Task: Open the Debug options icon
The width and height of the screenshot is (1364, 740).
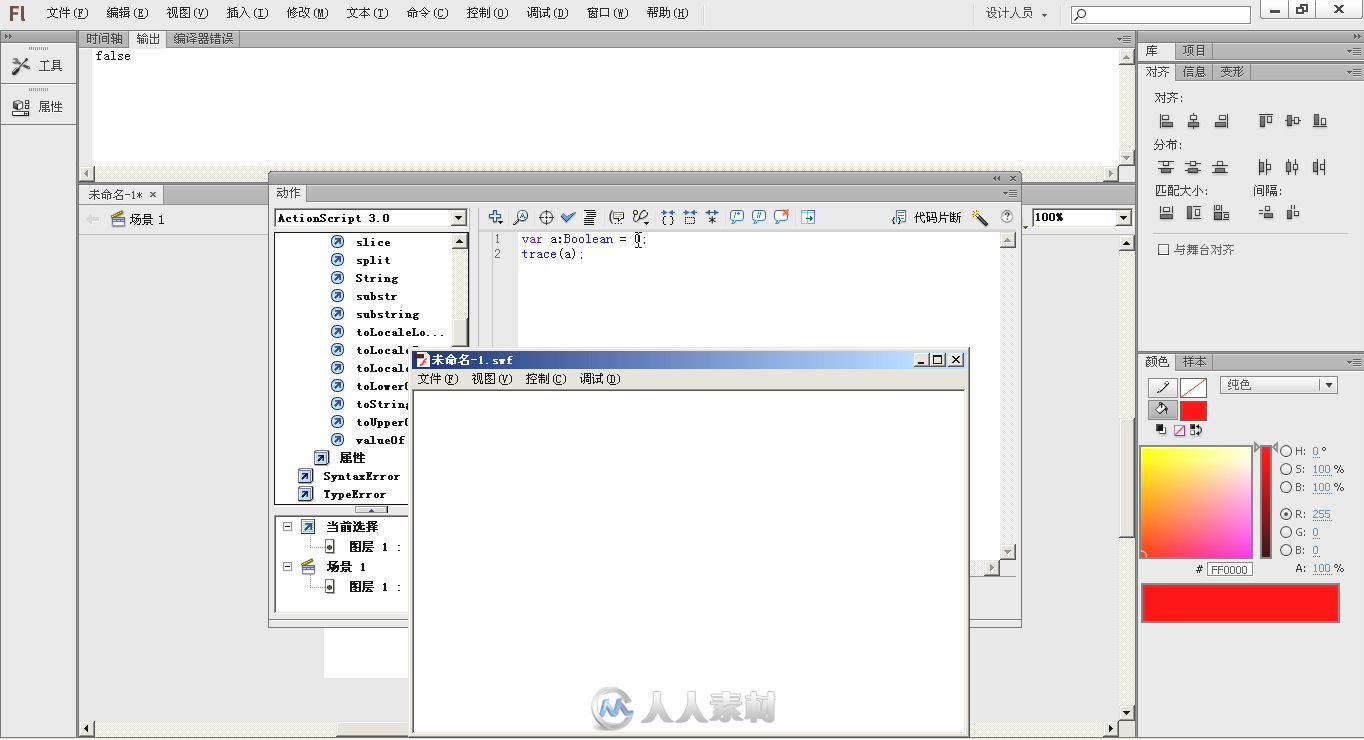Action: click(x=641, y=217)
